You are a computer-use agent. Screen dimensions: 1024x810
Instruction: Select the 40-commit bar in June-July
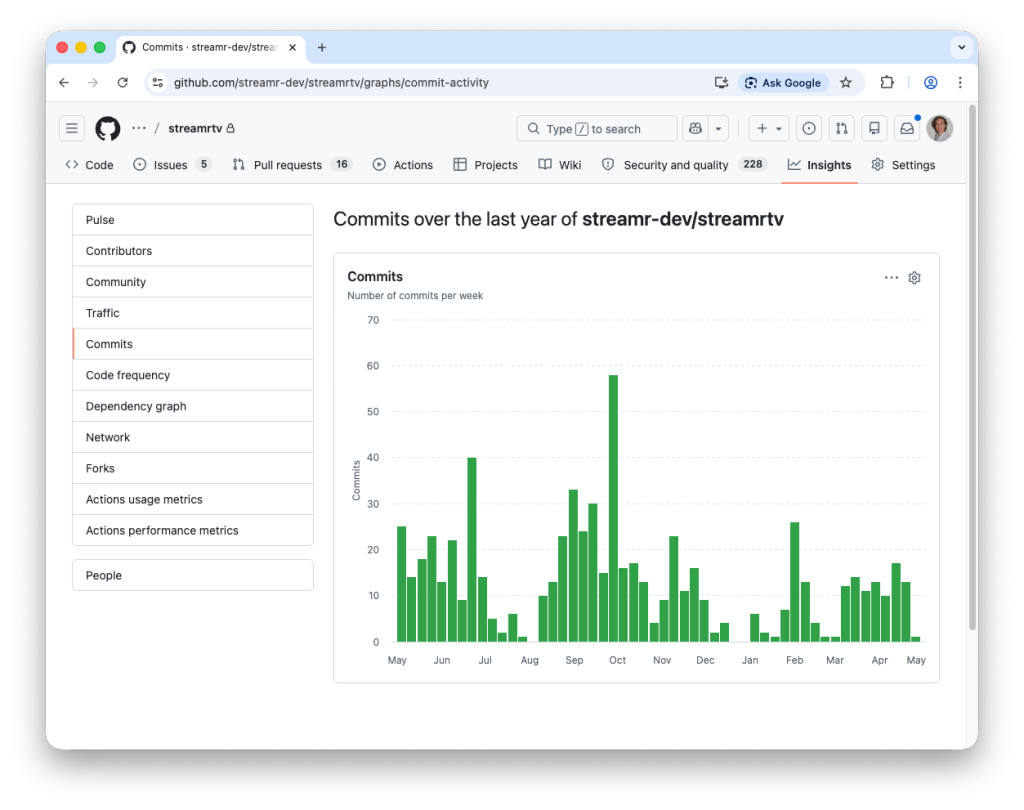click(x=472, y=549)
